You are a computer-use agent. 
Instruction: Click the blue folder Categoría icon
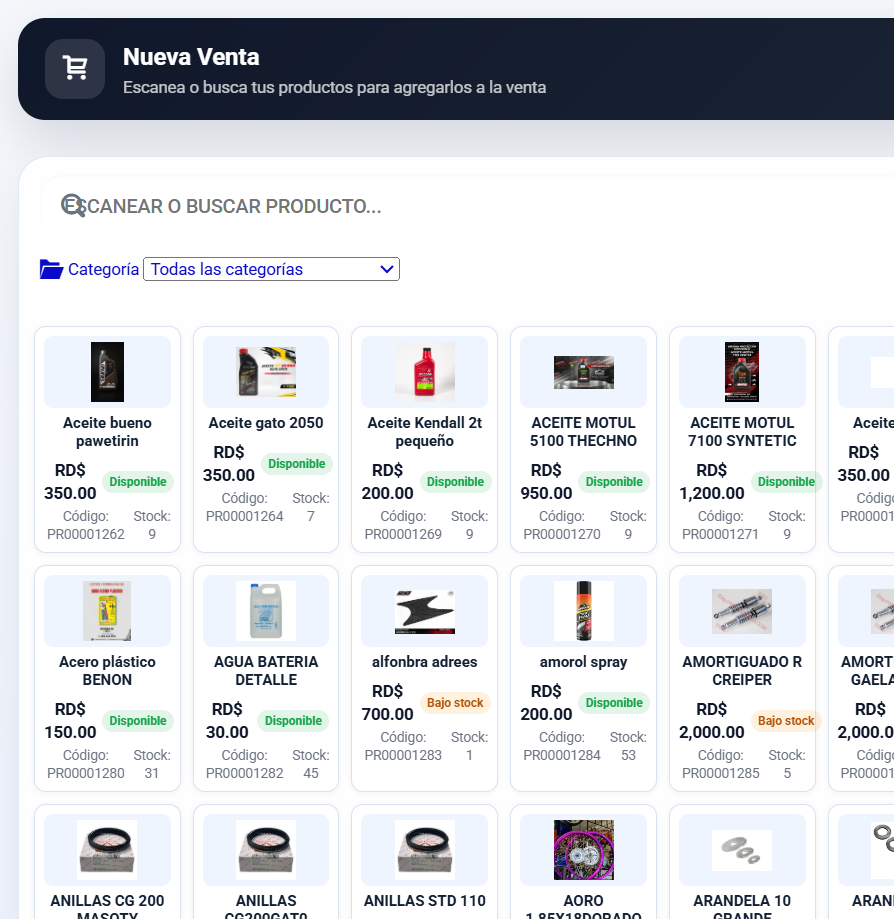pos(51,269)
